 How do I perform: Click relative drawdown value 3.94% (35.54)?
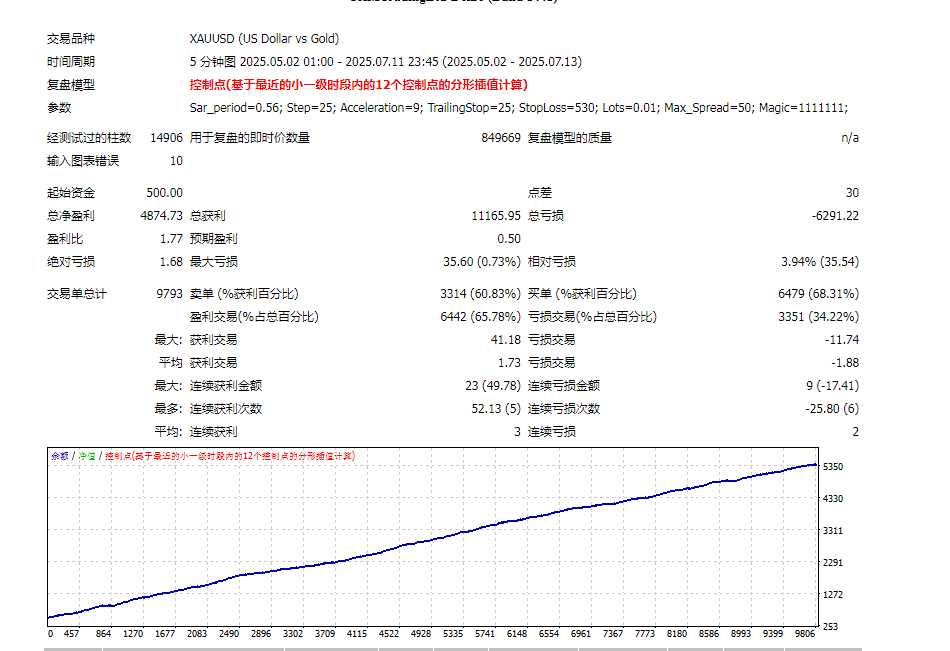tap(820, 262)
